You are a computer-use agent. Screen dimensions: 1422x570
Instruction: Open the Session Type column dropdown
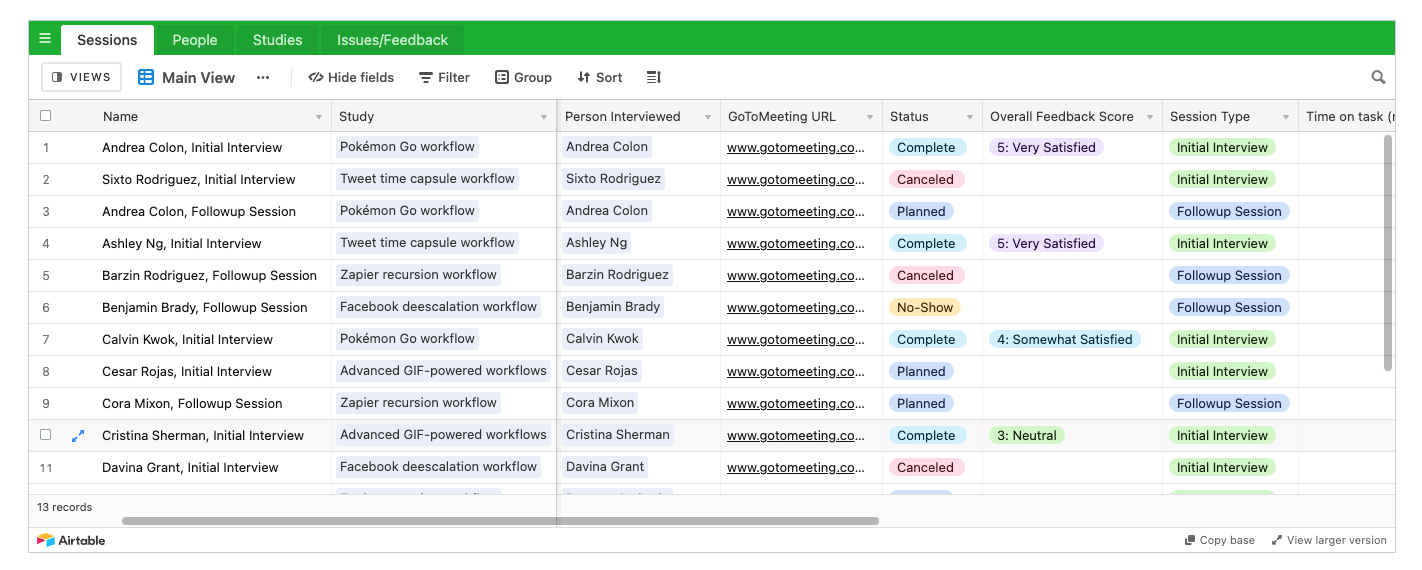click(1285, 117)
